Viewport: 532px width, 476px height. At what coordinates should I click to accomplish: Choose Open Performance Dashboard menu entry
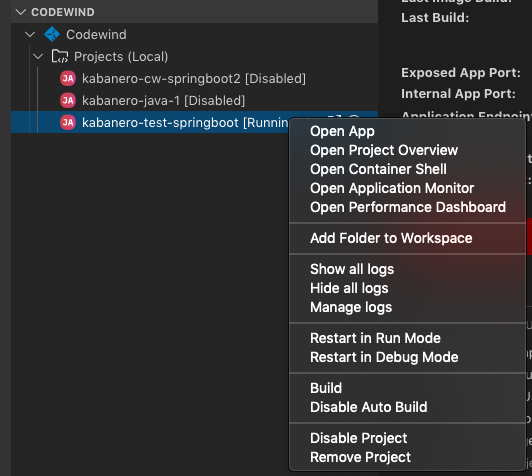407,207
